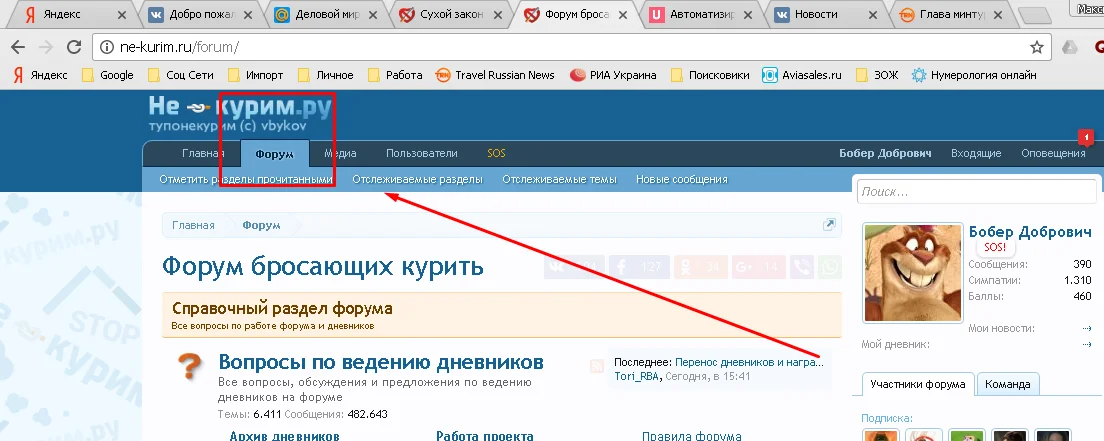The width and height of the screenshot is (1104, 441).
Task: Open Оповещения notifications menu
Action: click(1053, 154)
